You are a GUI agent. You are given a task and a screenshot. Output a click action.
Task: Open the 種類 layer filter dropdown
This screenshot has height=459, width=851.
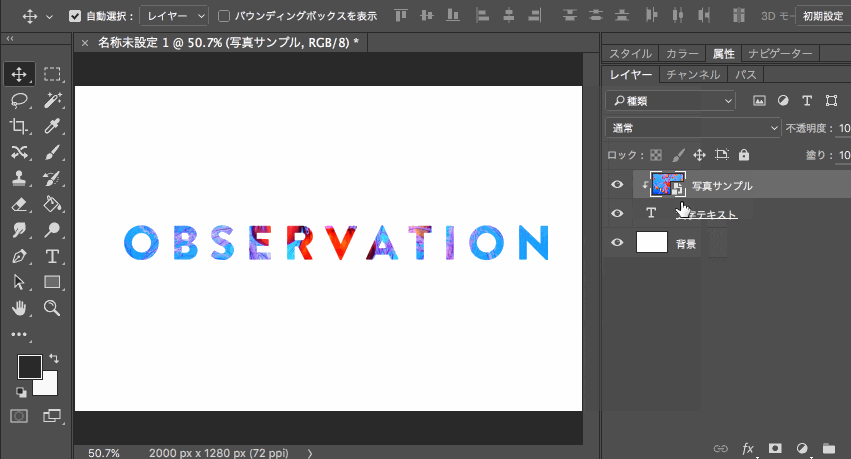[670, 100]
